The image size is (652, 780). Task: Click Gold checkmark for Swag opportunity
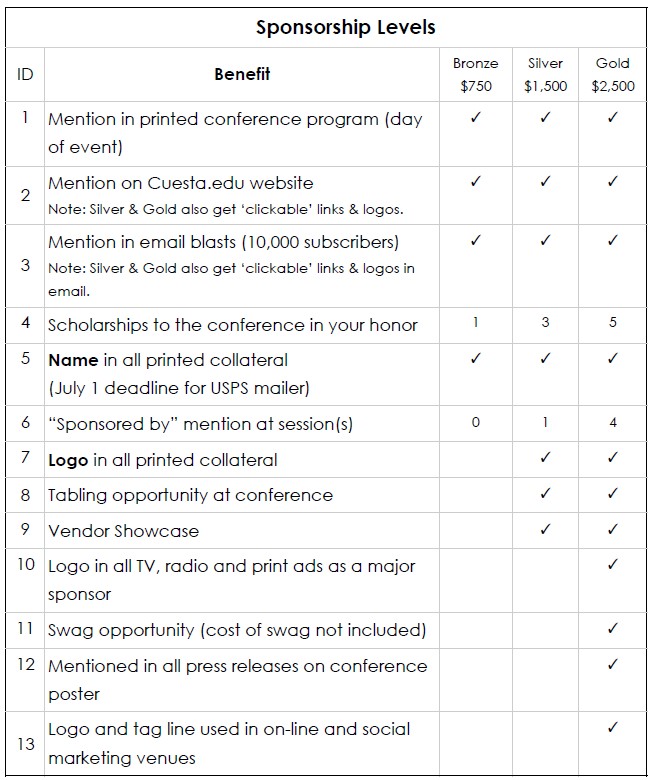click(613, 629)
